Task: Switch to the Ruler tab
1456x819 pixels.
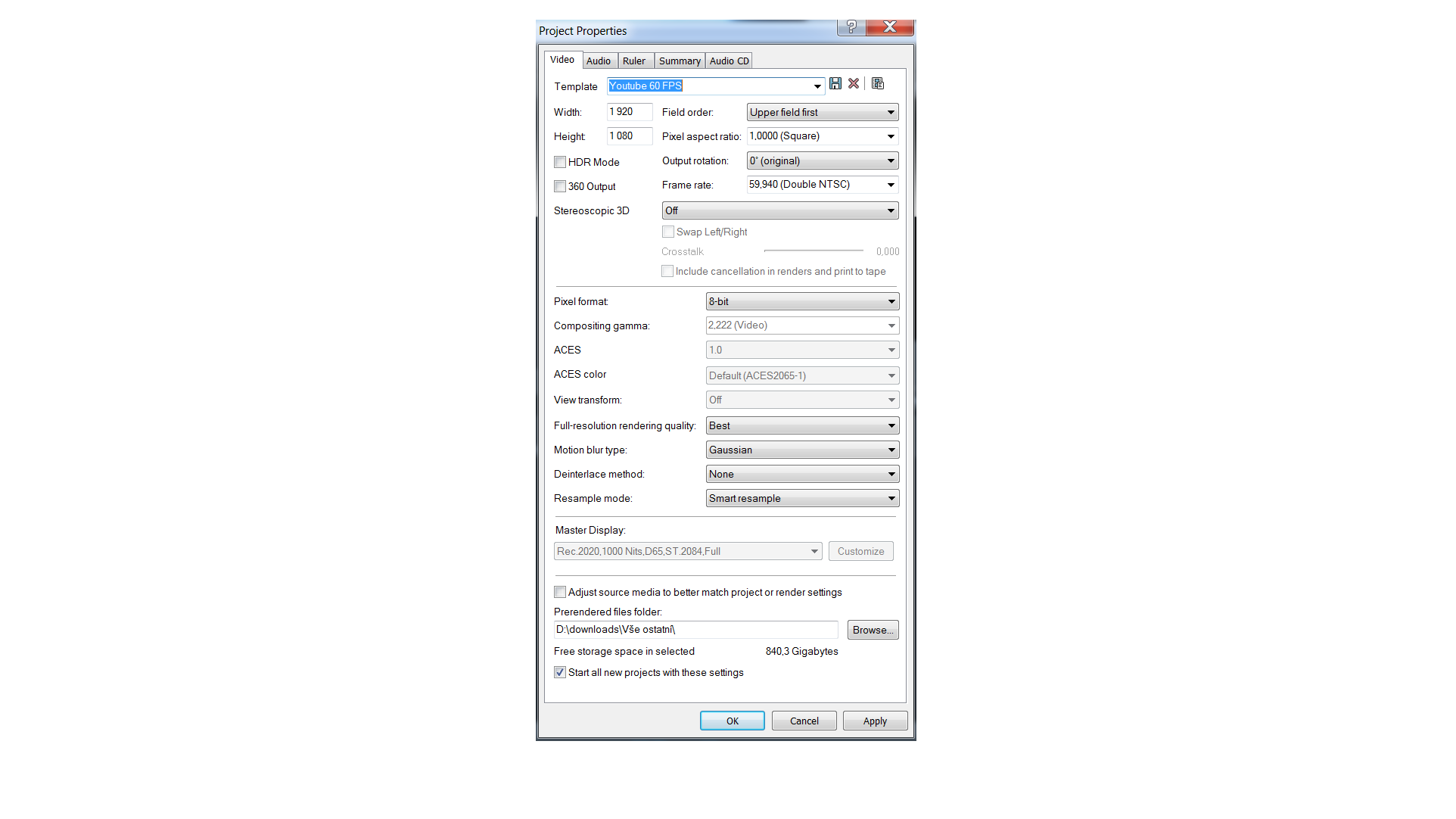Action: 633,61
